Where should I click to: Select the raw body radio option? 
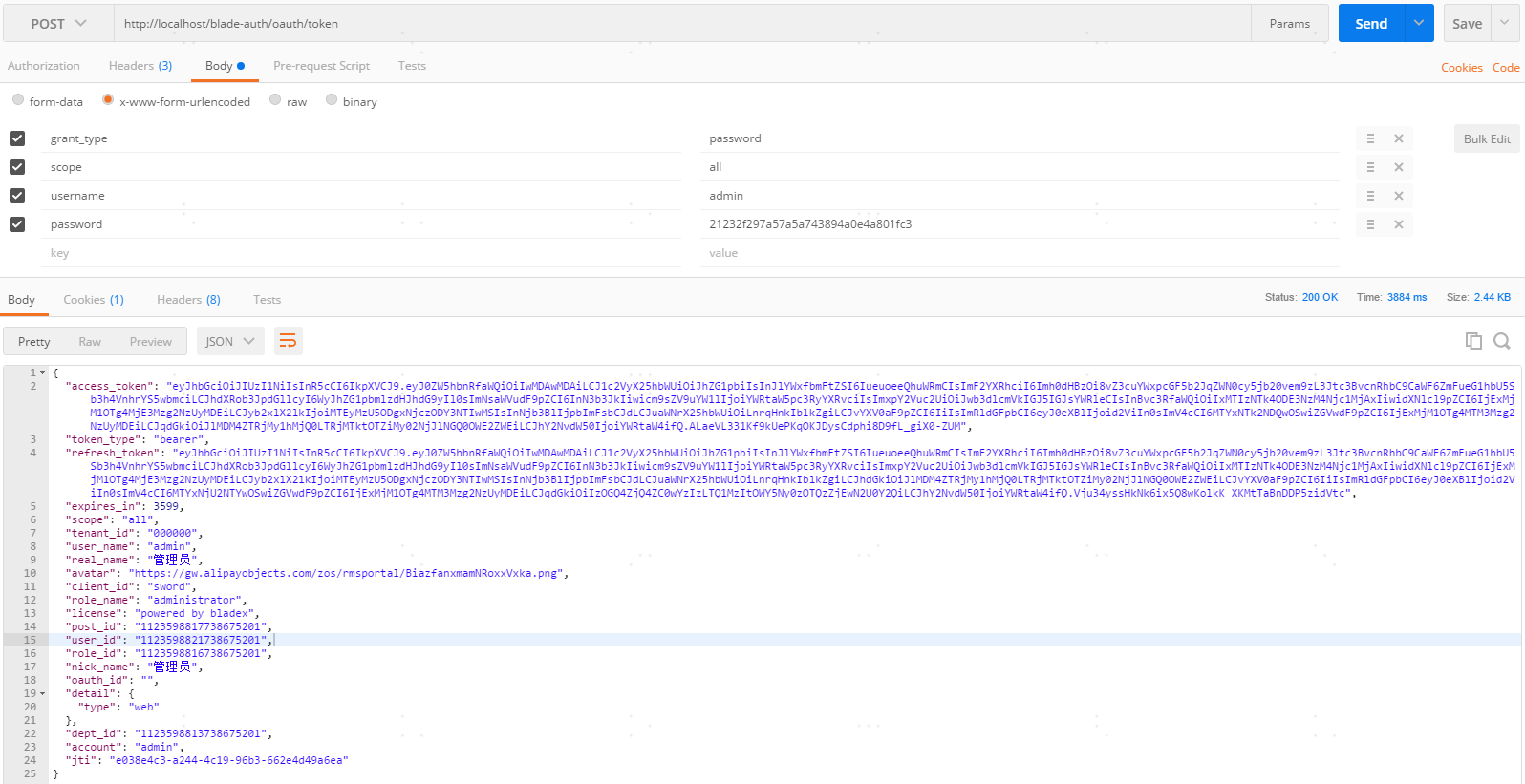(275, 100)
